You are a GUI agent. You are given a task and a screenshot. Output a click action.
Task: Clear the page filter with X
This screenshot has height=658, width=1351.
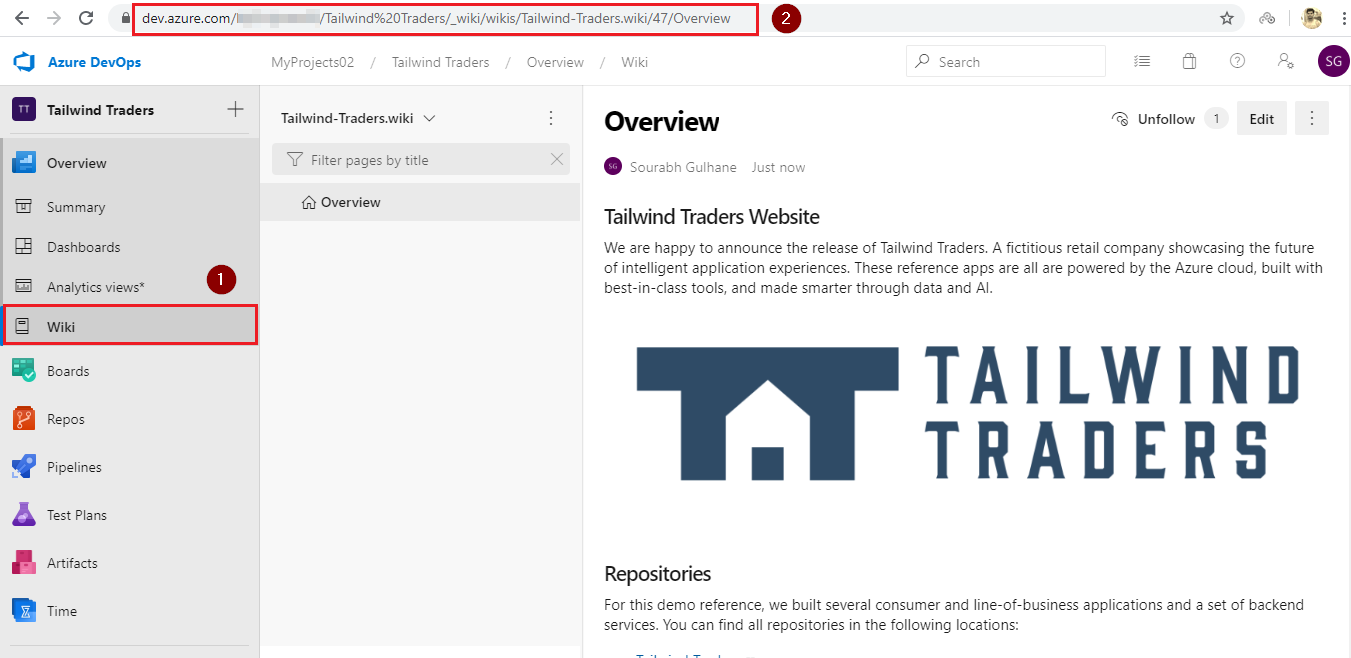pyautogui.click(x=557, y=160)
